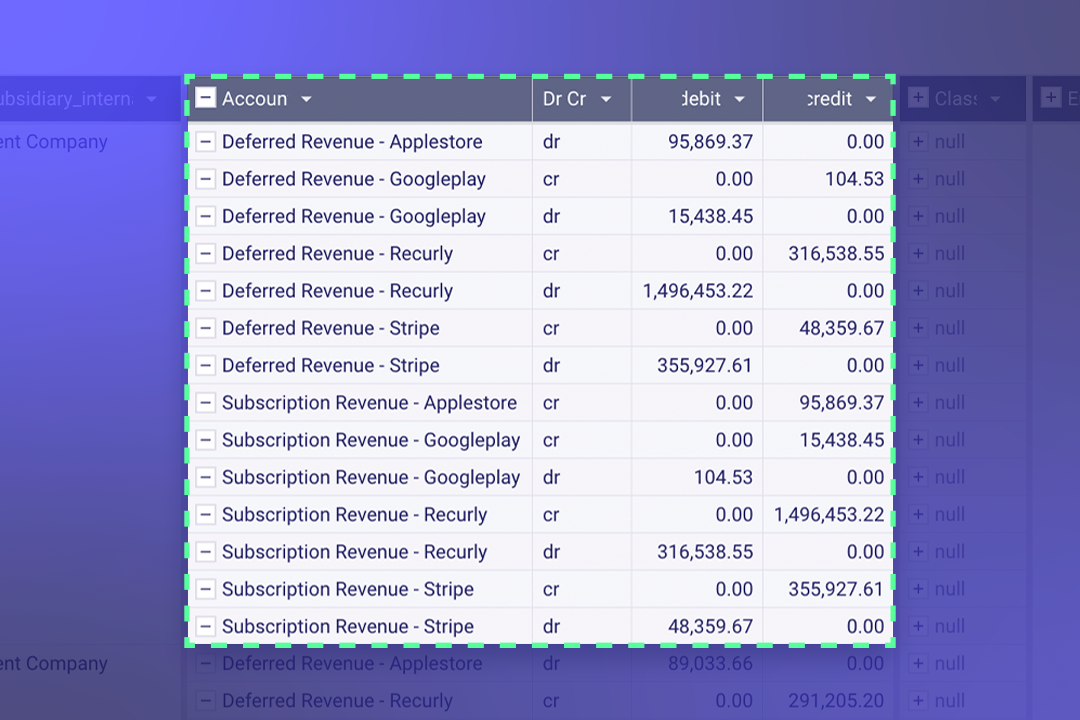This screenshot has height=720, width=1080.
Task: Collapse Deferred Revenue - Recurly row with credit 316,538.55
Action: [x=205, y=254]
